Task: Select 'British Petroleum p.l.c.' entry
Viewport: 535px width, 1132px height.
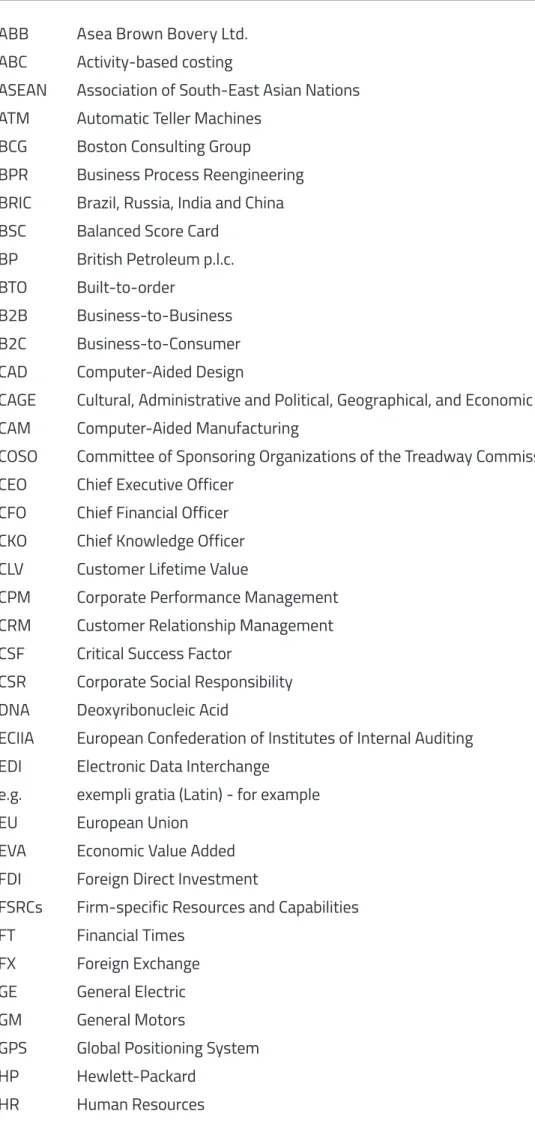Action: click(156, 260)
